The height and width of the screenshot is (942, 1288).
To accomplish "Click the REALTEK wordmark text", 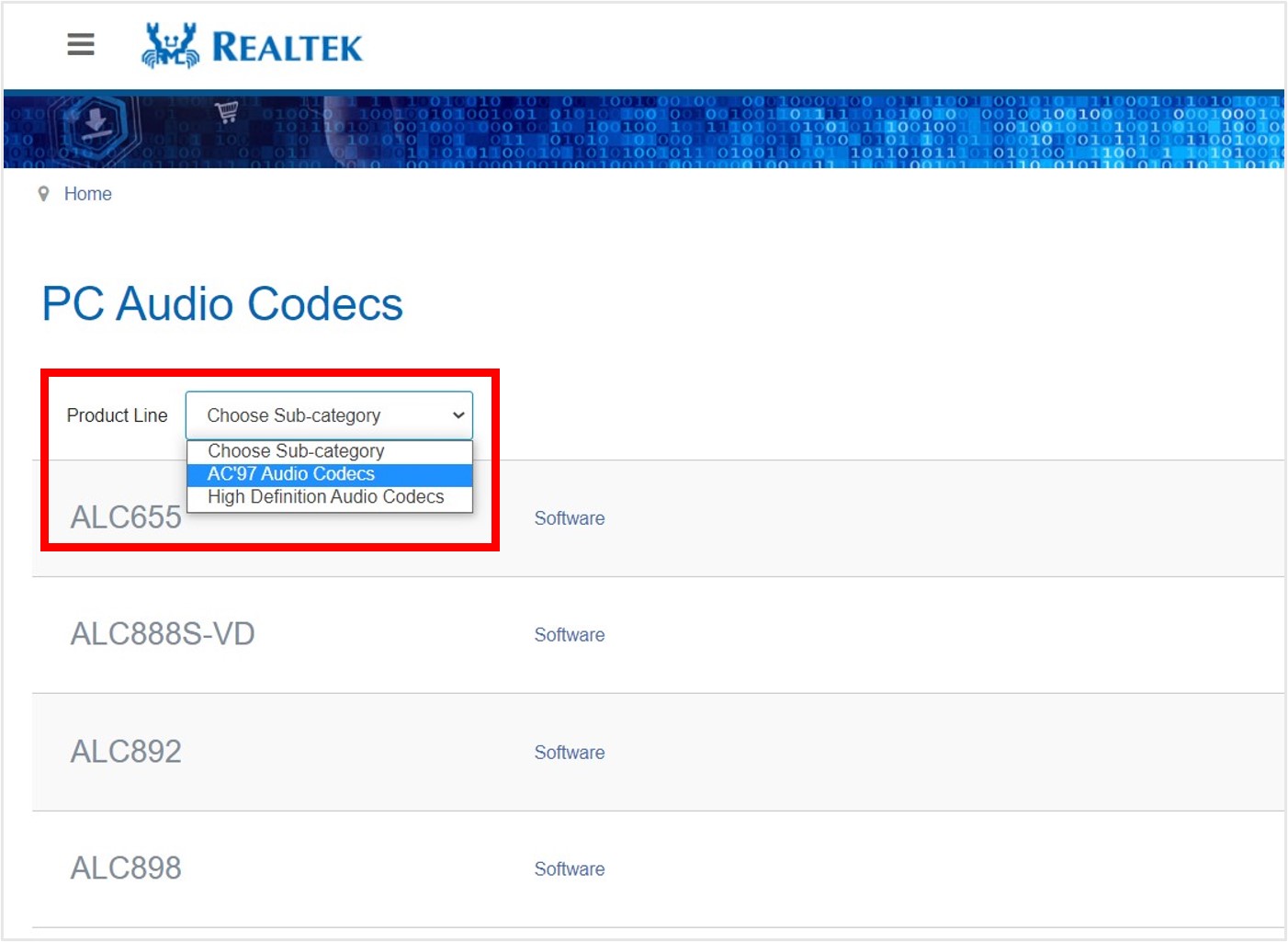I will coord(288,48).
